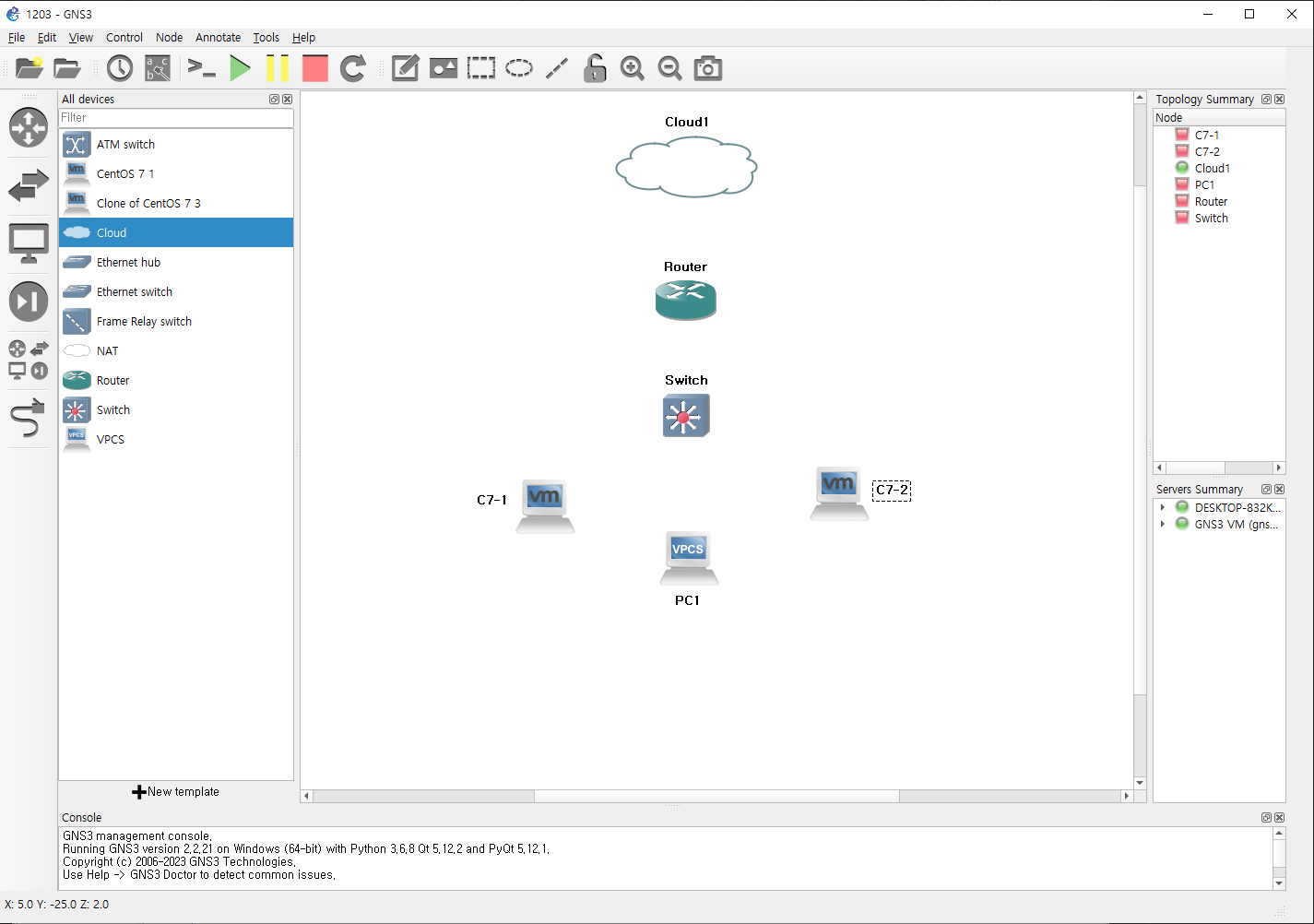Open the Tools menu
This screenshot has height=924, width=1314.
(266, 38)
